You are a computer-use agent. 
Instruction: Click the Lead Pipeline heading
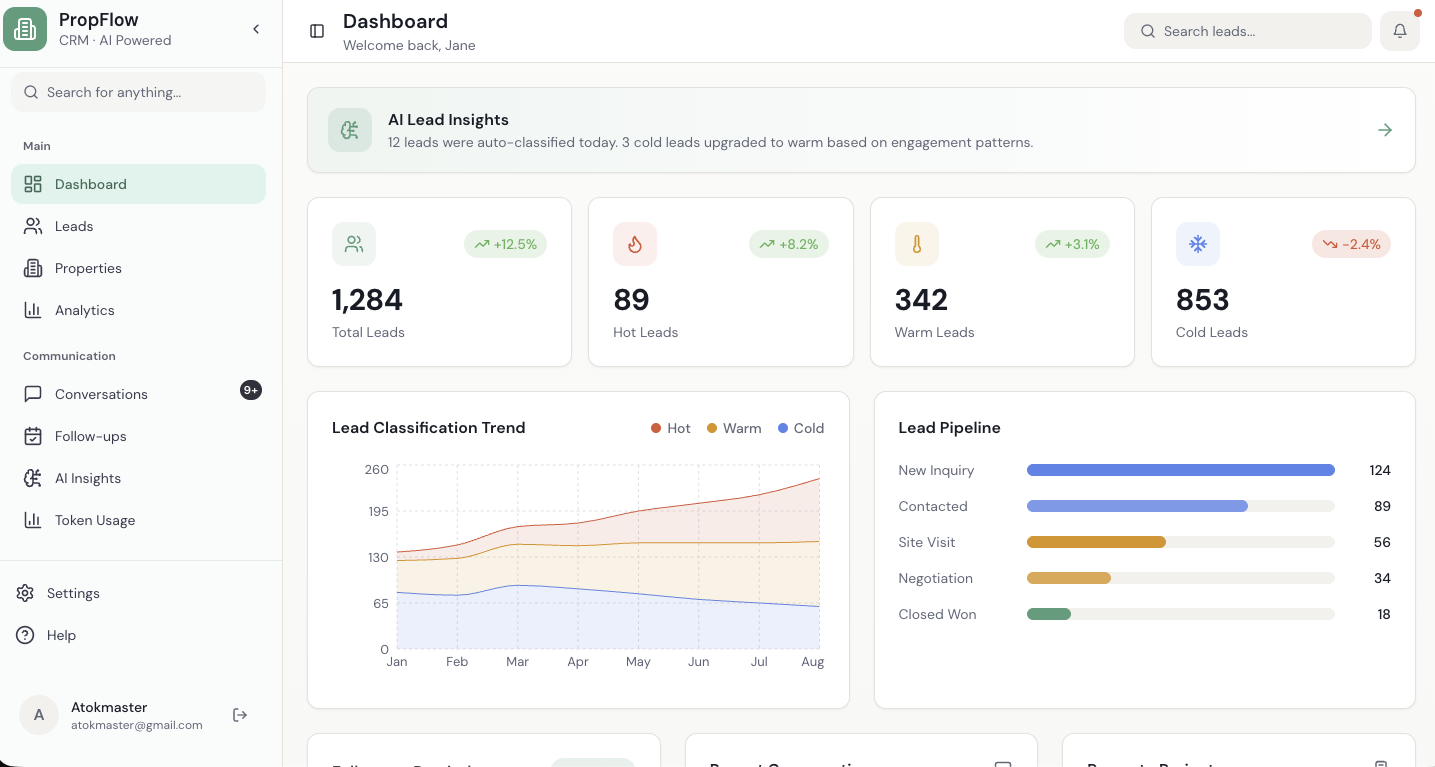point(949,428)
